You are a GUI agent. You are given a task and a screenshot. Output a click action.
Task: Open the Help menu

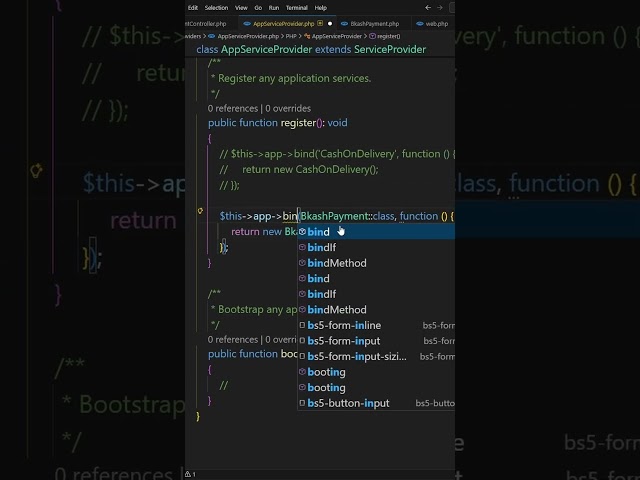point(320,8)
